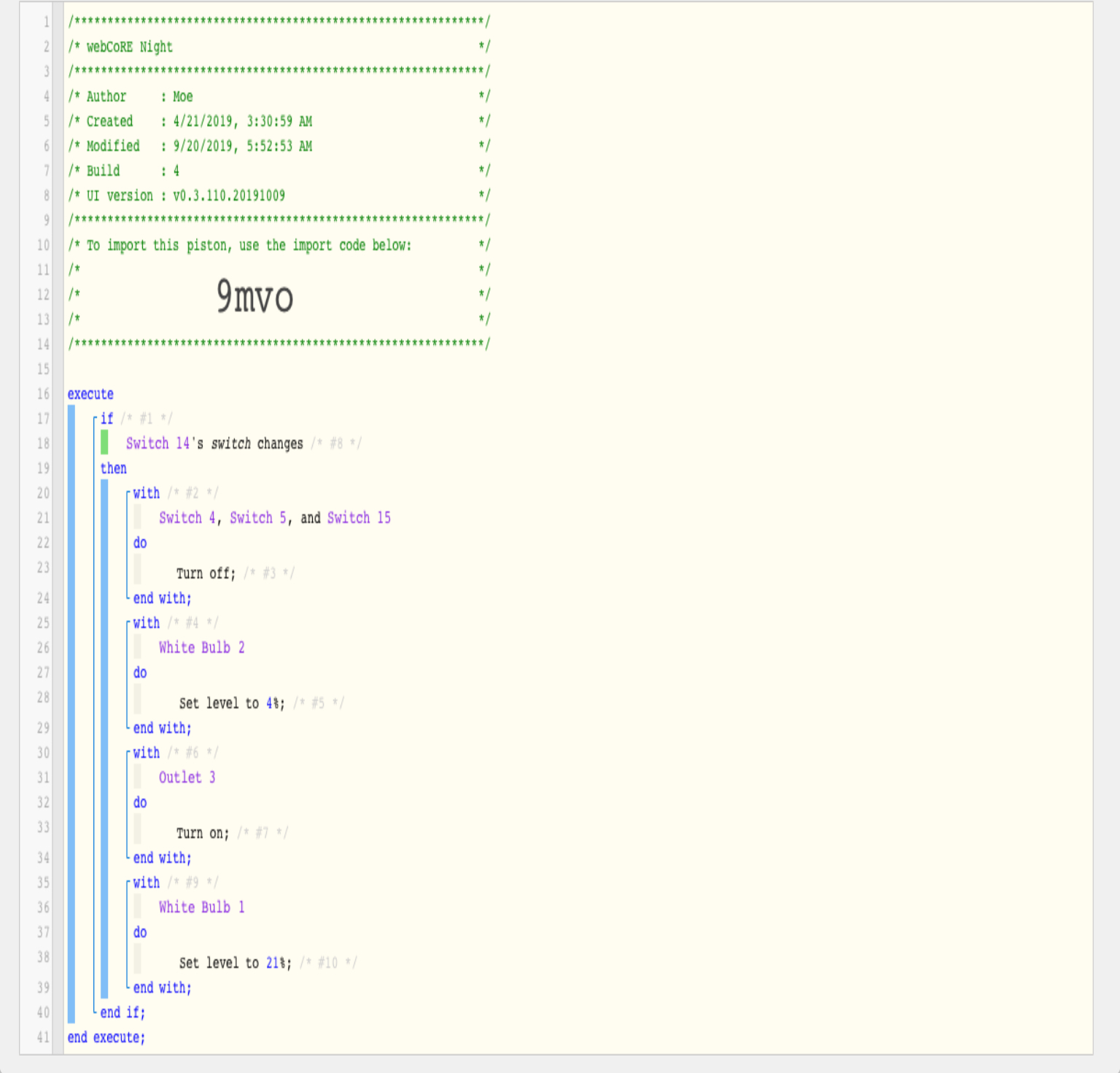The height and width of the screenshot is (1073, 1120).
Task: Select the if statement #1
Action: tap(107, 419)
